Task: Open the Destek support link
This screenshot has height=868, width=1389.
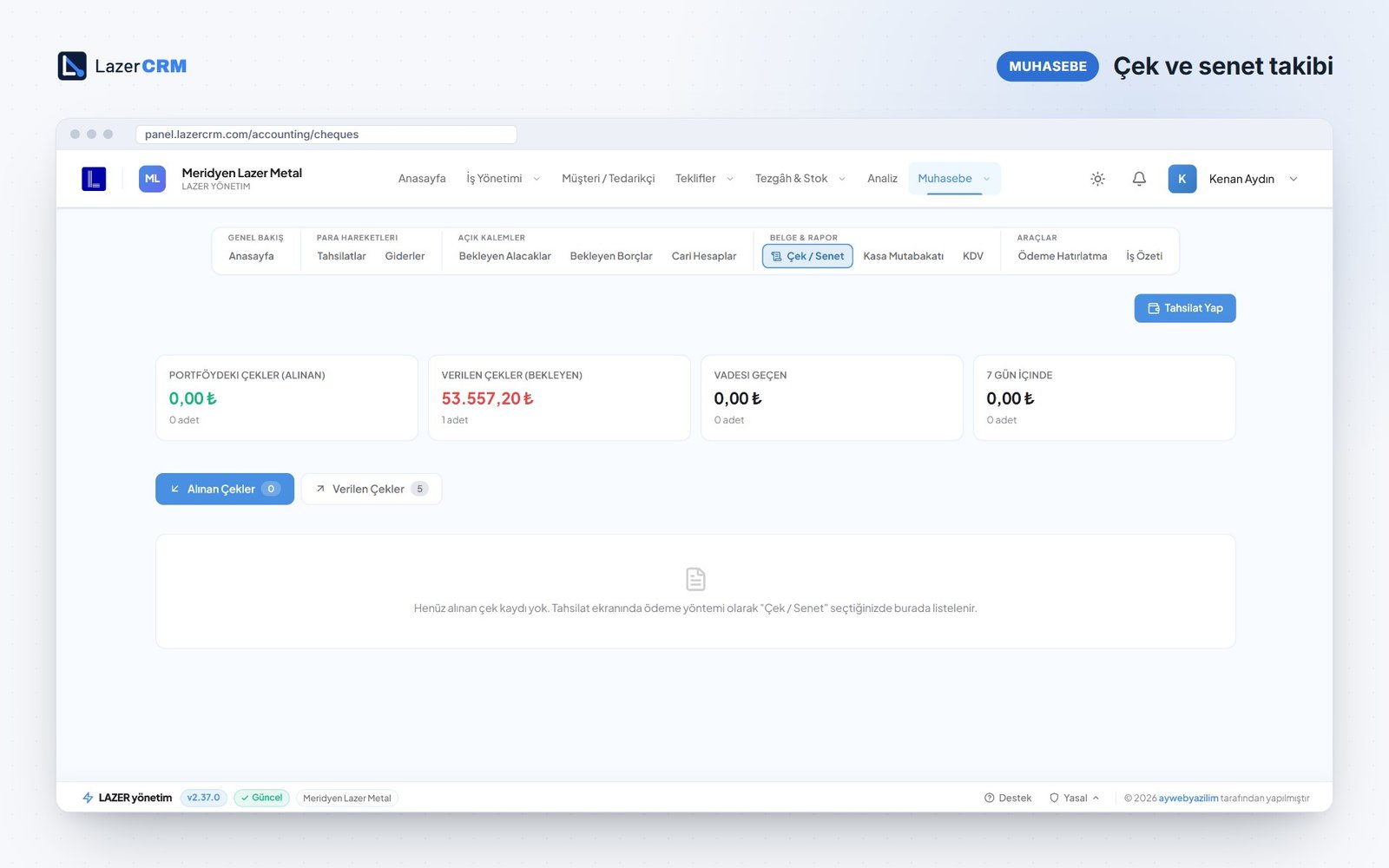Action: pos(1008,798)
